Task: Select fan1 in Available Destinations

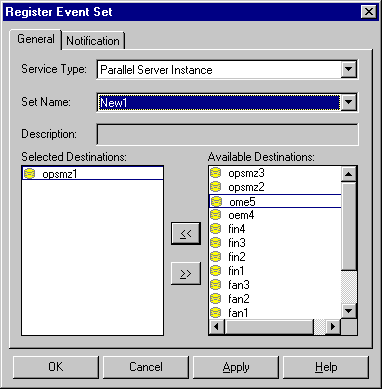Action: (x=275, y=313)
